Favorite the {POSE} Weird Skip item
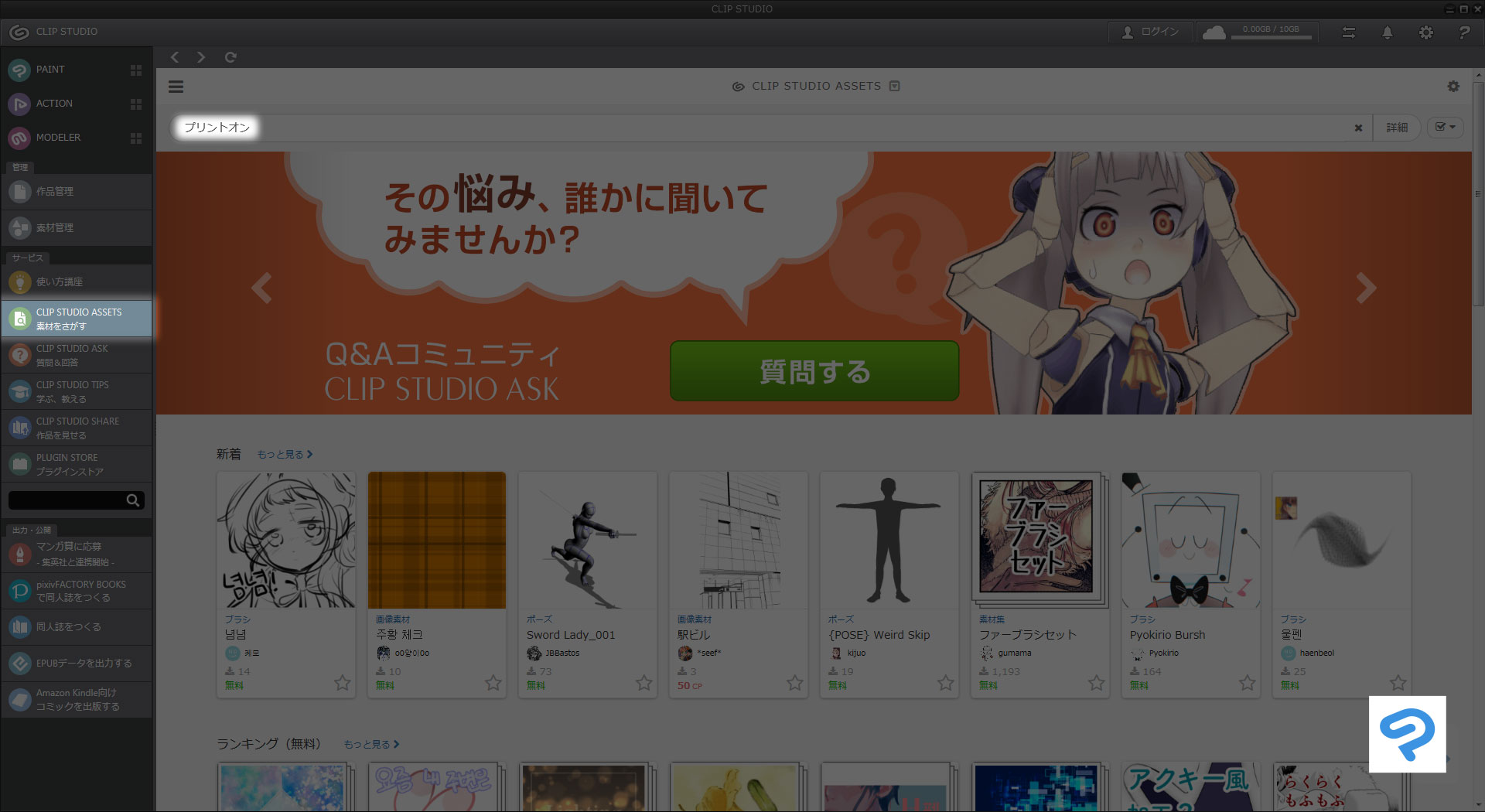 (x=945, y=683)
